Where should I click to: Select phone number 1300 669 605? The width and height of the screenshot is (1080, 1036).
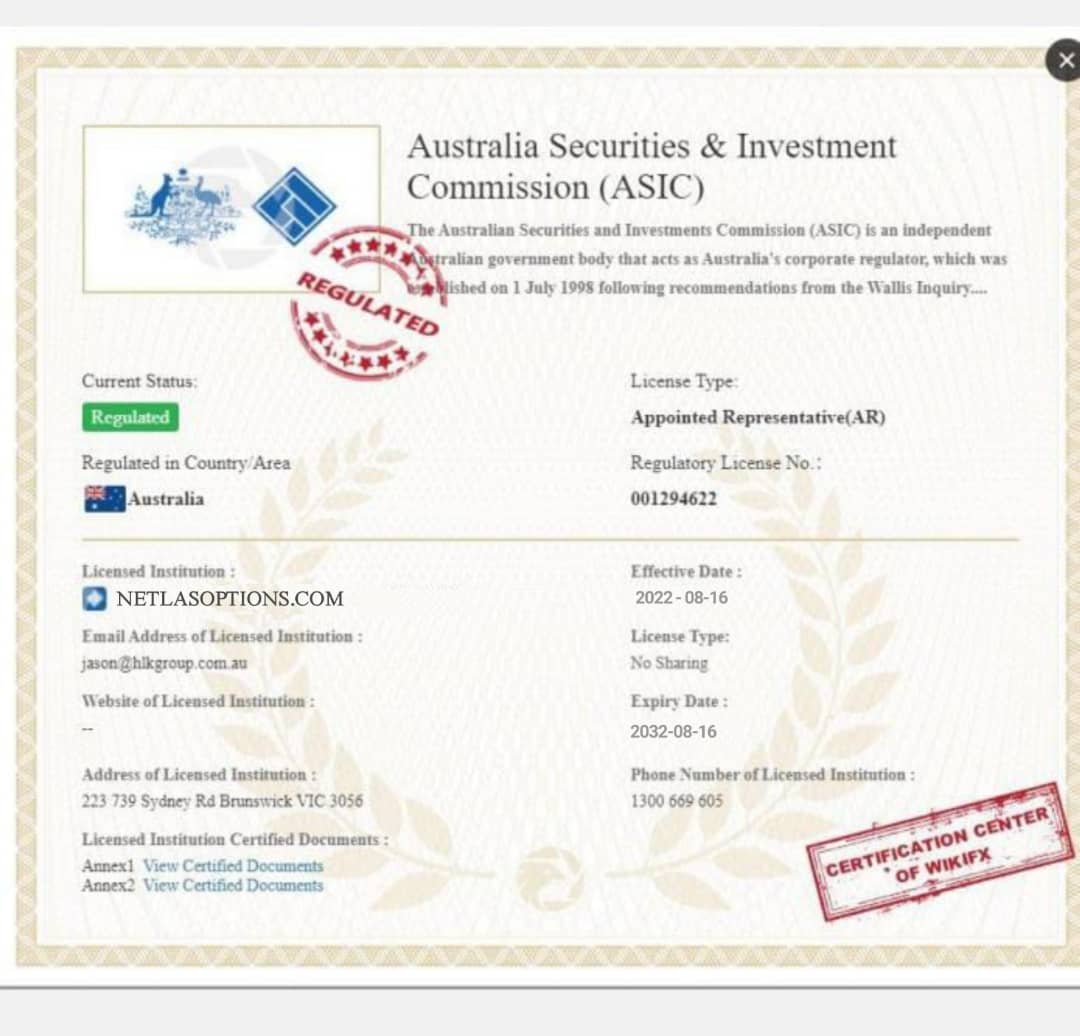pyautogui.click(x=676, y=801)
